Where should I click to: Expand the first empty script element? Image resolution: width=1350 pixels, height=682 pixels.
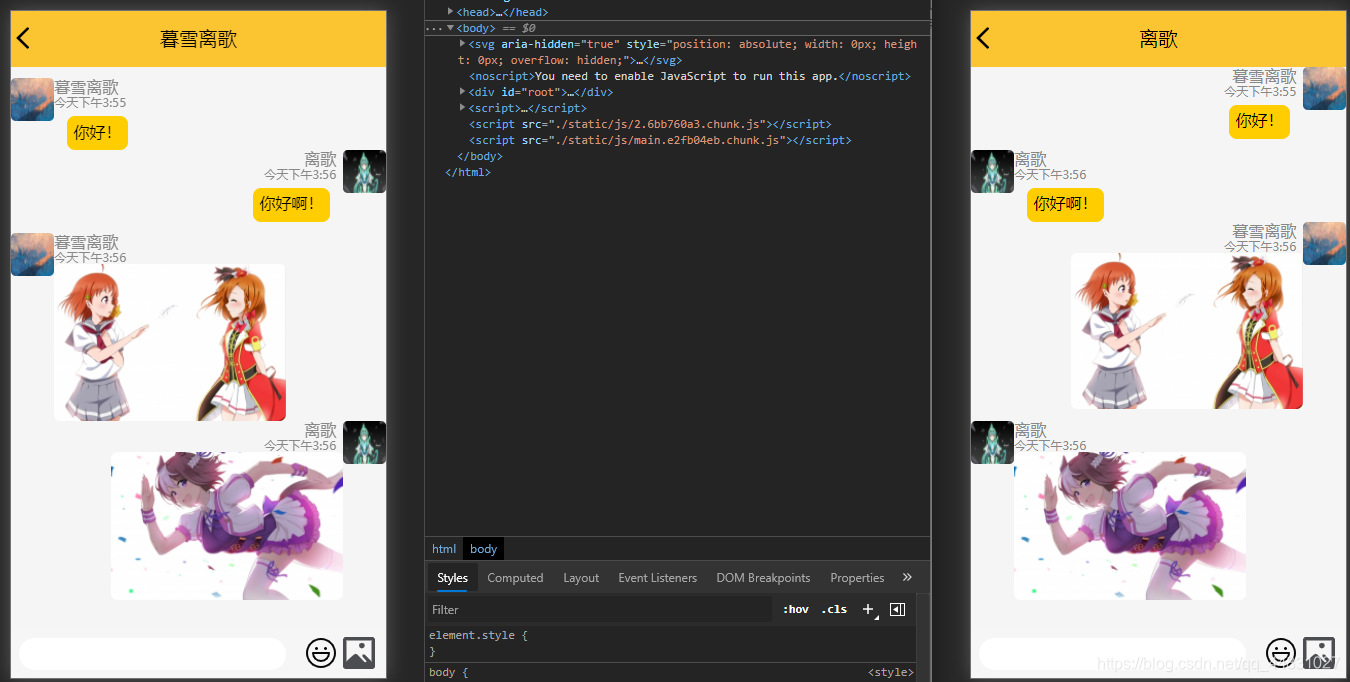tap(462, 108)
